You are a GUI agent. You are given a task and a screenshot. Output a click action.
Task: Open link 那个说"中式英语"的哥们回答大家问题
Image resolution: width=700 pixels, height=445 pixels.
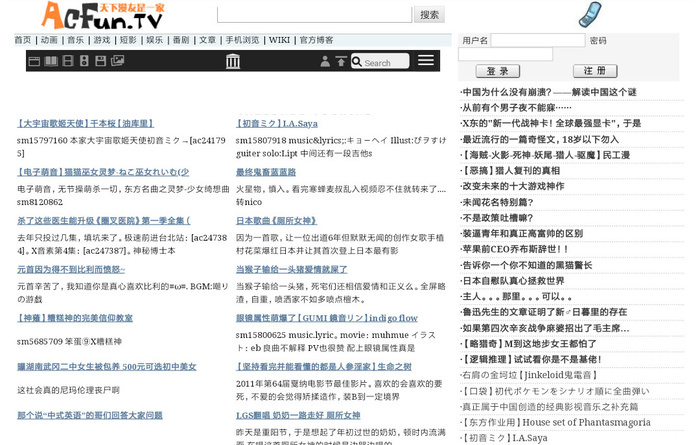click(90, 416)
